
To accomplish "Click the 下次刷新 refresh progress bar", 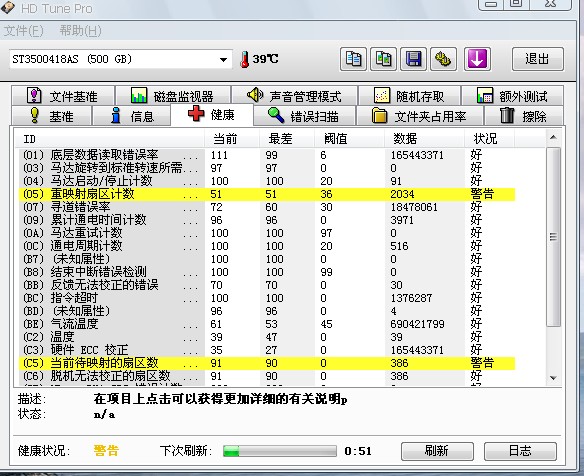I will click(x=280, y=451).
